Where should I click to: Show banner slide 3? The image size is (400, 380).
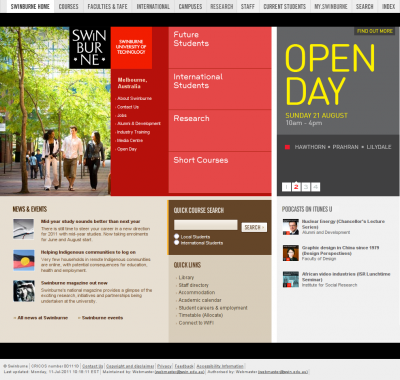(x=306, y=187)
